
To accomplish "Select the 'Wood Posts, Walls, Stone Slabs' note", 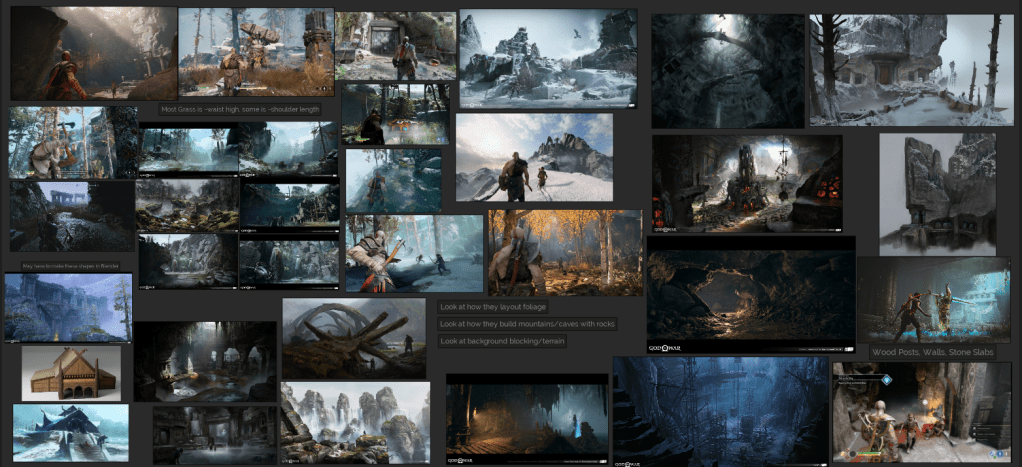I will (932, 352).
